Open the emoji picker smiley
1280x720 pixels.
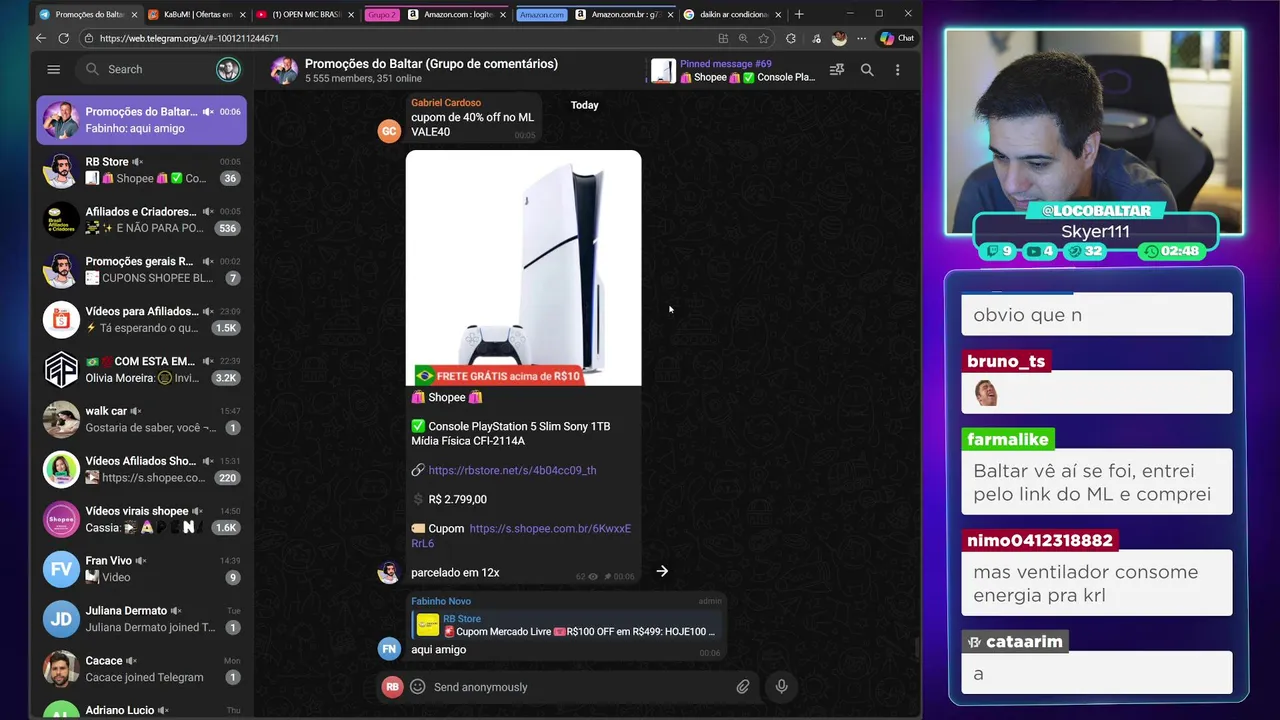pos(417,687)
